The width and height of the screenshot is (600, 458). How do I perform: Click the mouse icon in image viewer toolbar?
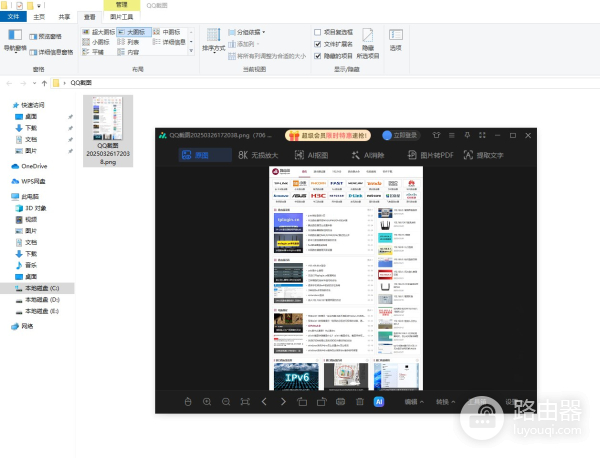pos(188,402)
